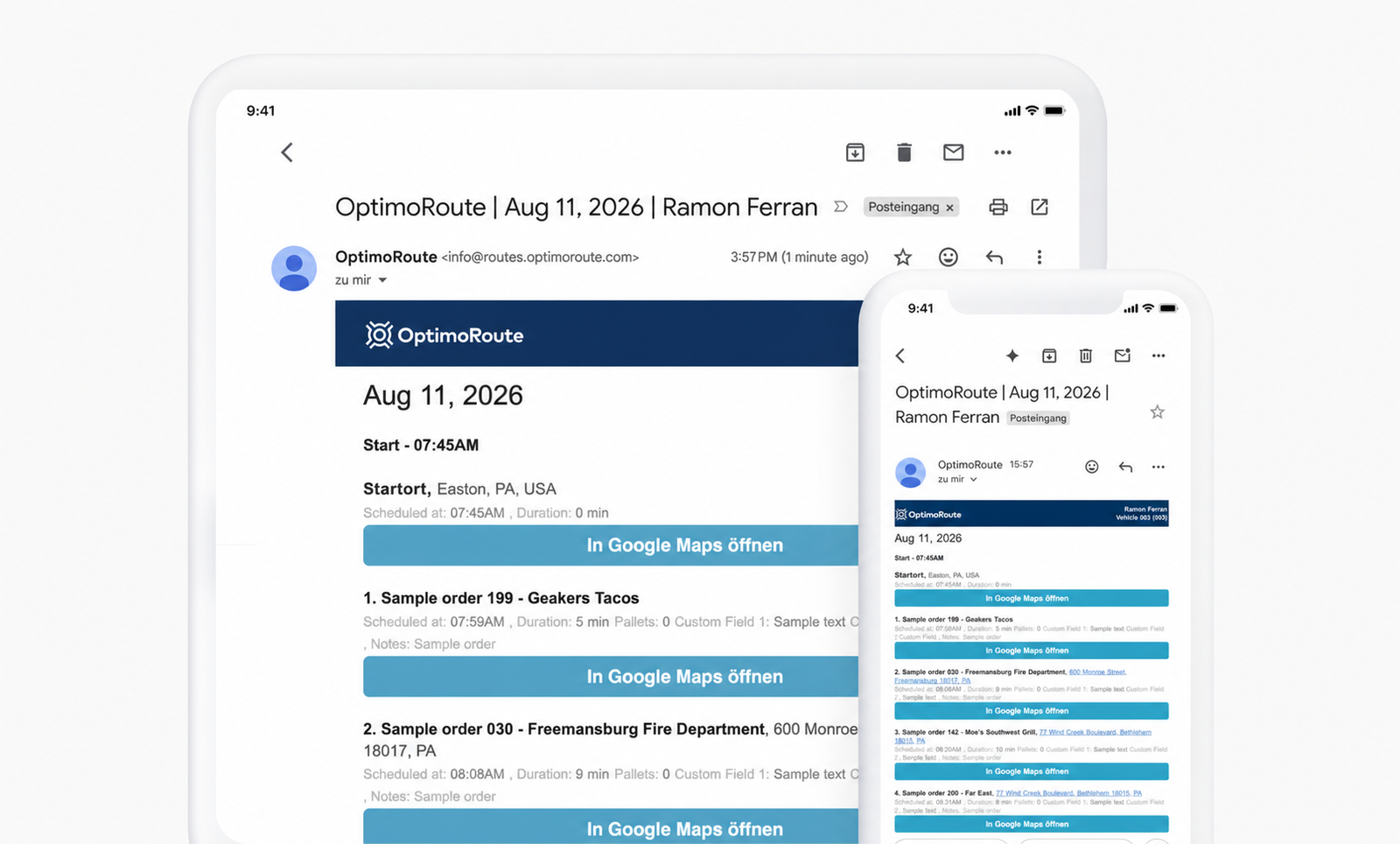Click the tablet 'Posteingang' label text
This screenshot has height=844, width=1400.
pyautogui.click(x=903, y=207)
